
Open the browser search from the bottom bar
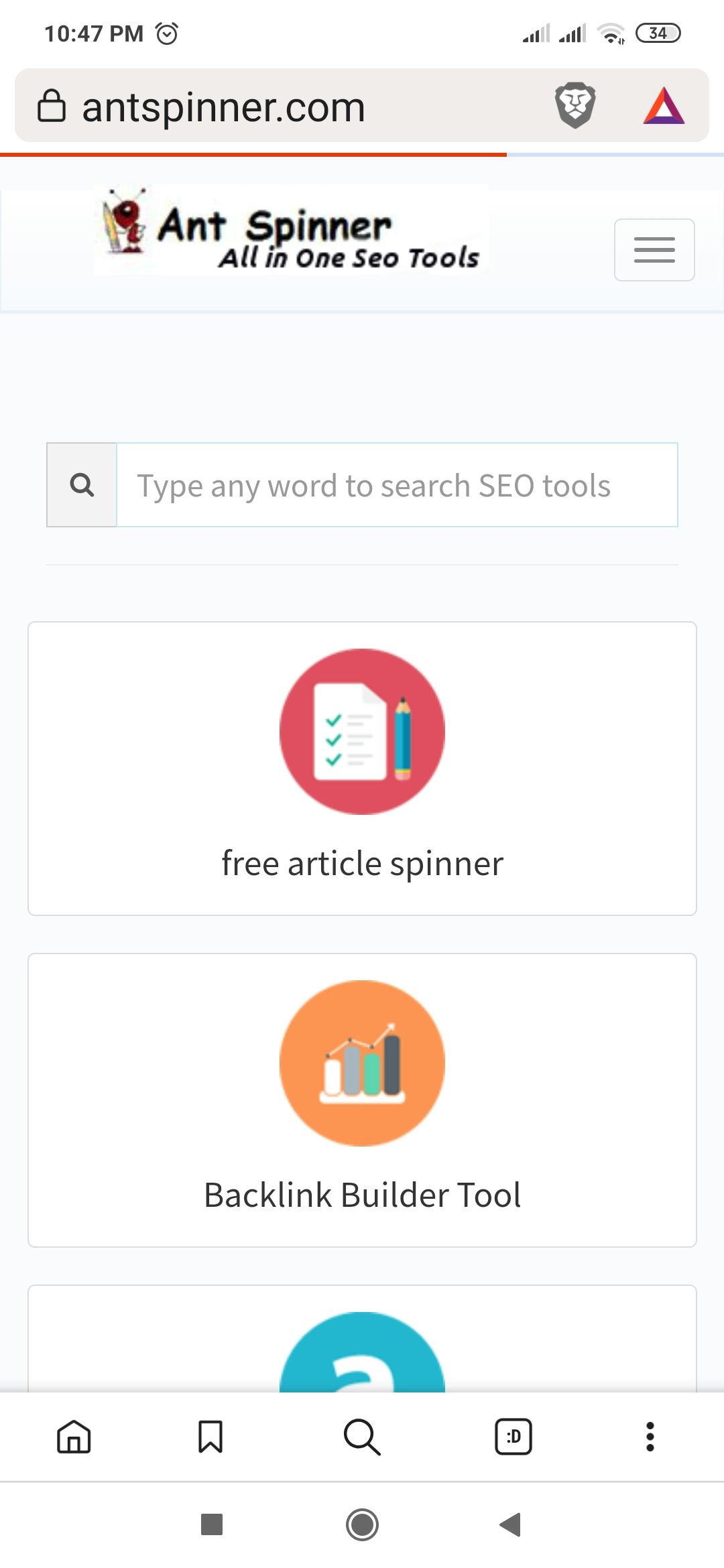pyautogui.click(x=361, y=1436)
